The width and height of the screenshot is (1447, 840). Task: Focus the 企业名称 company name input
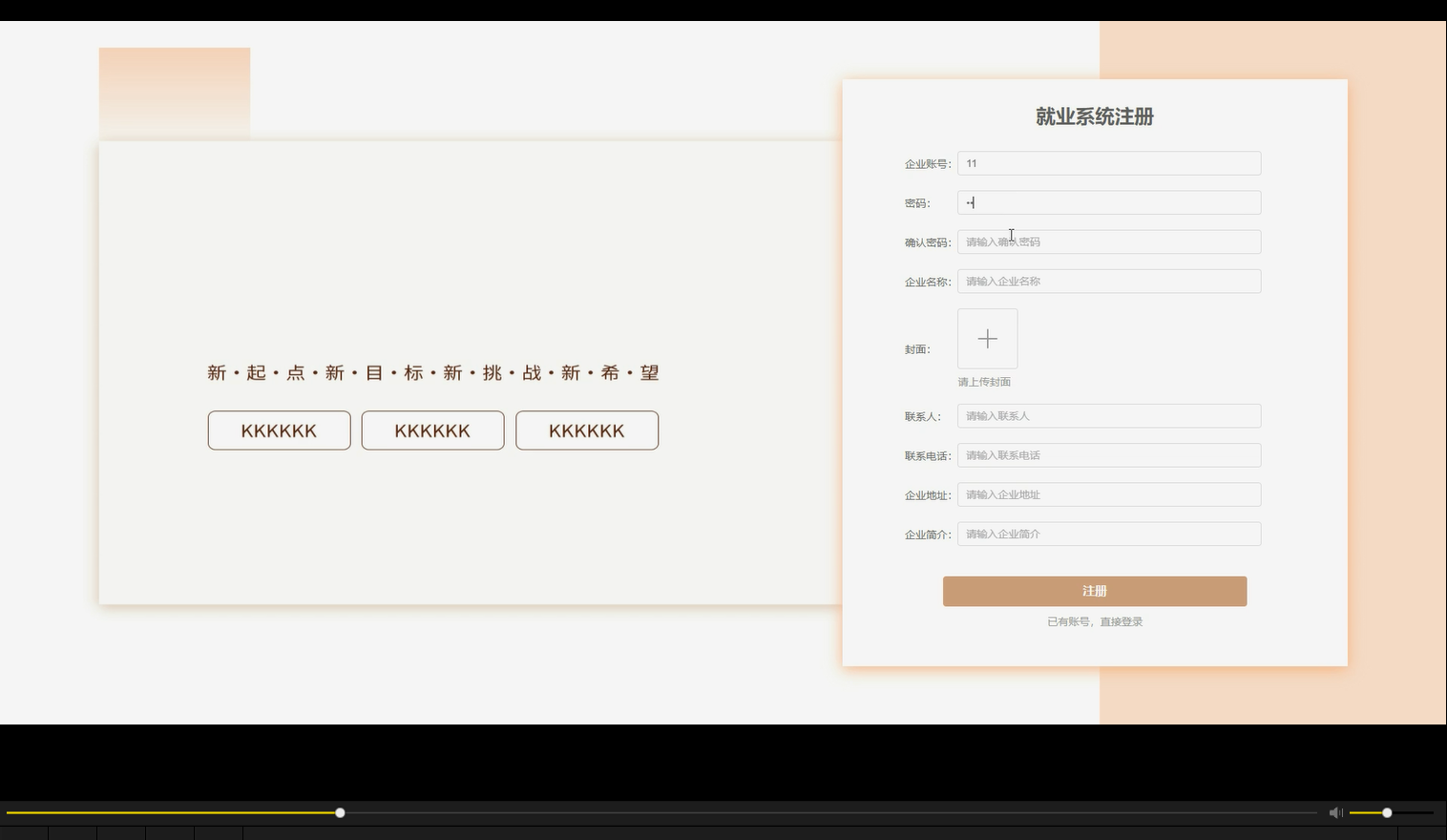tap(1108, 281)
